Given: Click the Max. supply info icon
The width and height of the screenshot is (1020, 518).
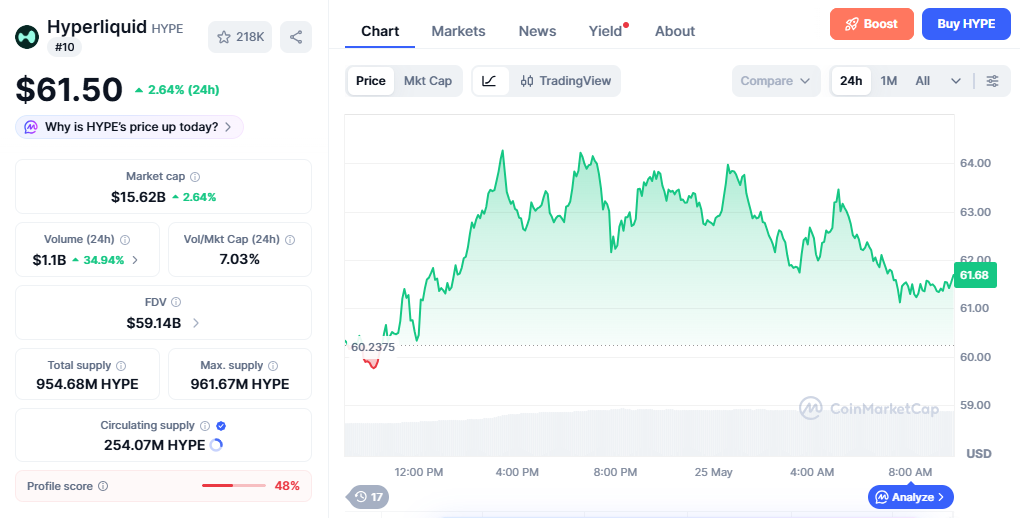Looking at the screenshot, I should [x=273, y=366].
